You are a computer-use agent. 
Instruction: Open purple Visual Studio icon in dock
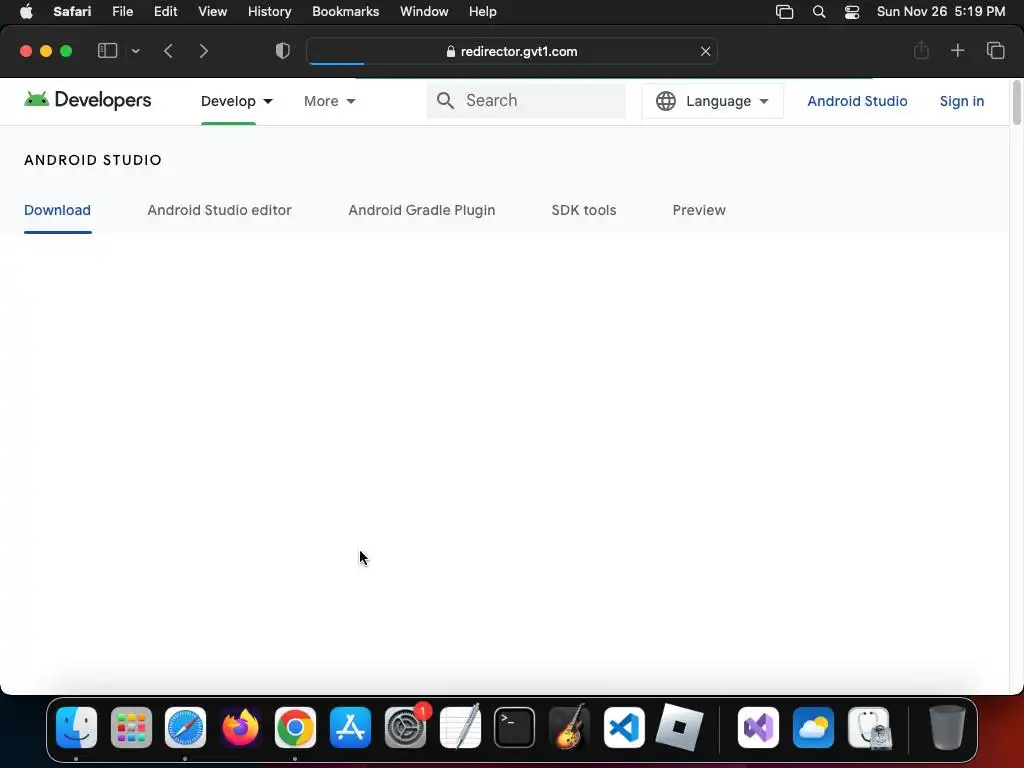point(758,727)
